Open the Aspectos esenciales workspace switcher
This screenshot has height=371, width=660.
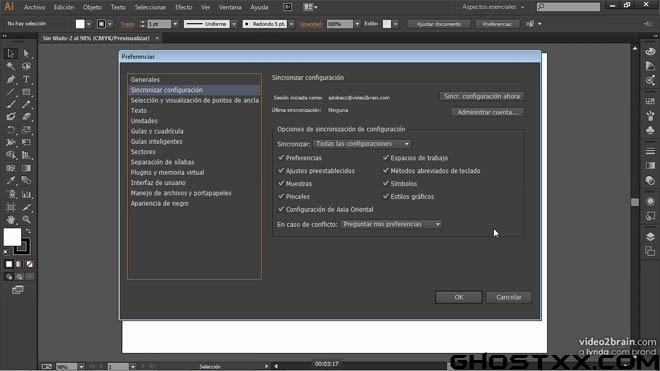click(x=493, y=7)
